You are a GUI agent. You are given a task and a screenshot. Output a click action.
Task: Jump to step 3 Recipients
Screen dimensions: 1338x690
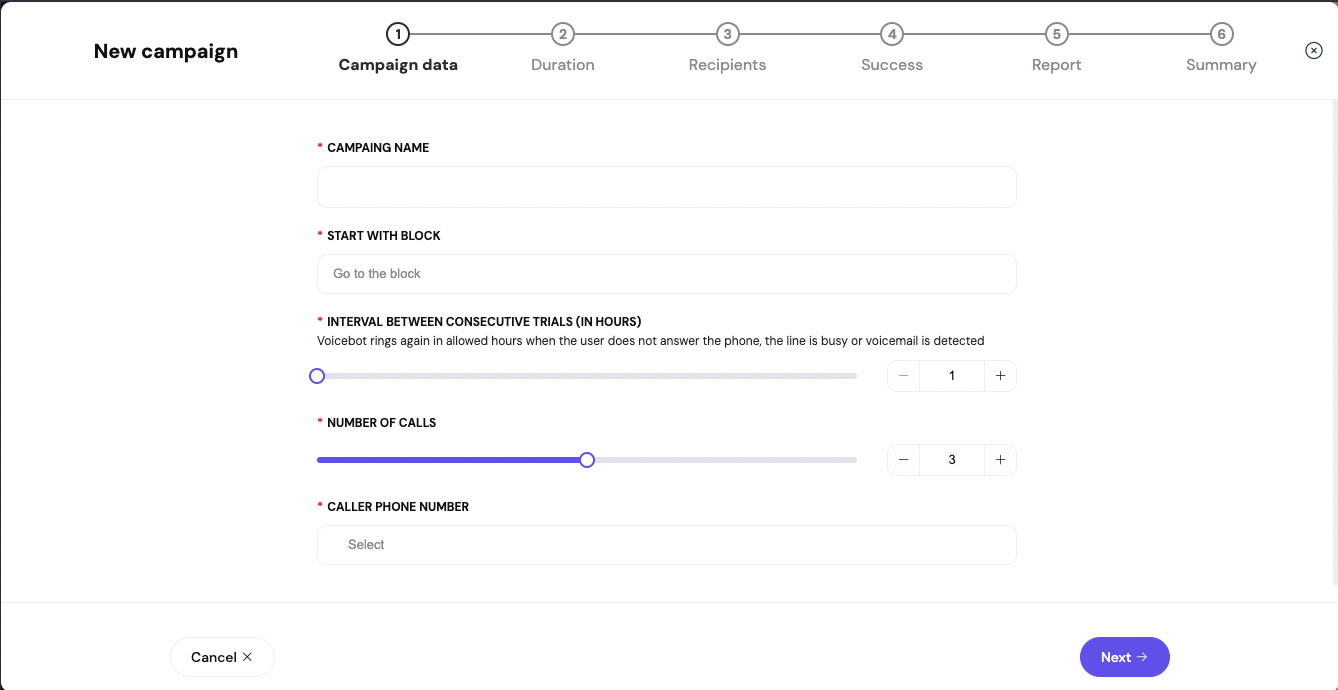coord(727,35)
